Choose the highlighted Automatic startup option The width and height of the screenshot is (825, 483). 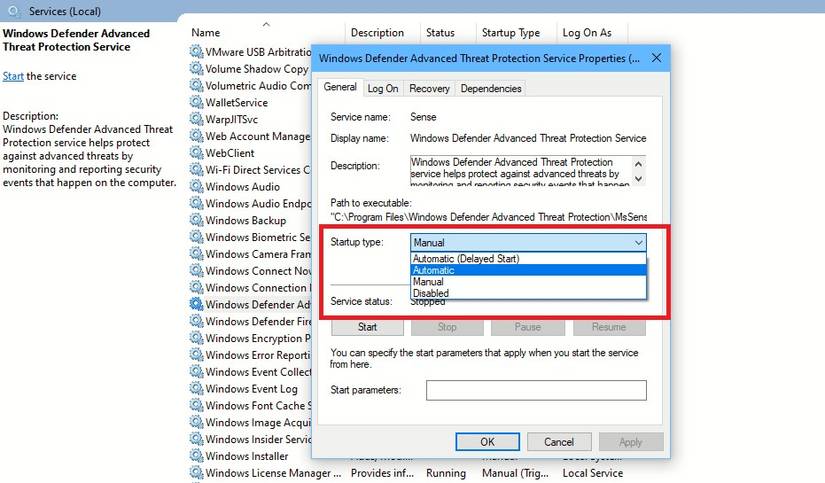coord(528,270)
